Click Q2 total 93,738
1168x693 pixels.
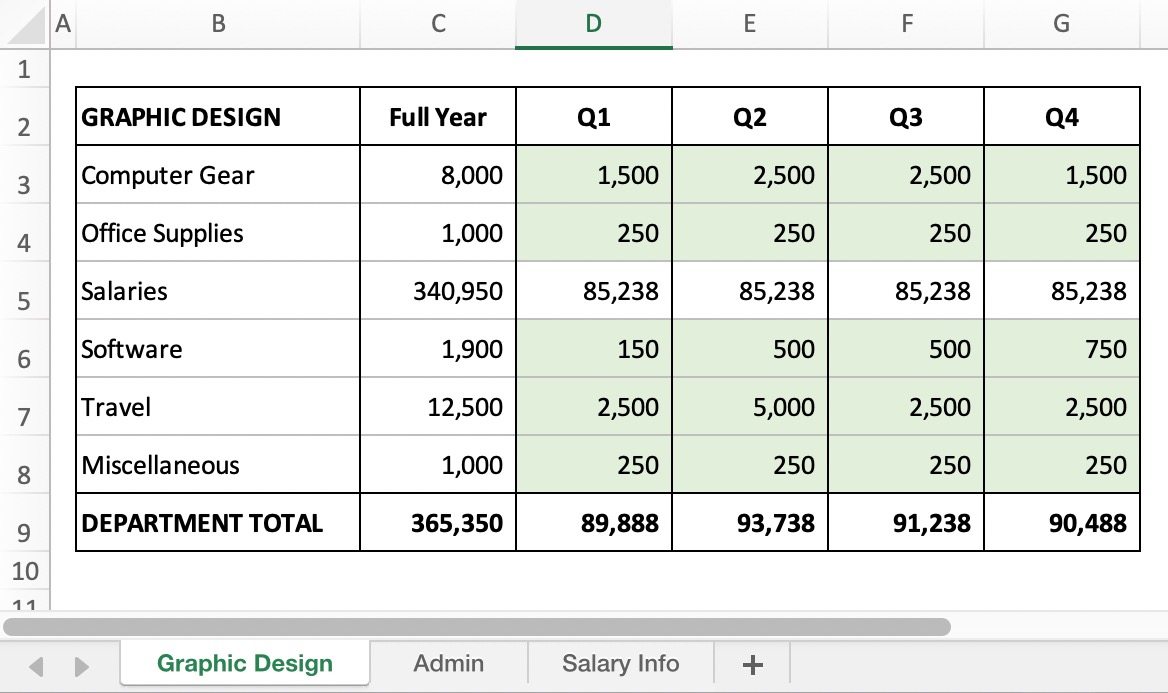click(749, 522)
